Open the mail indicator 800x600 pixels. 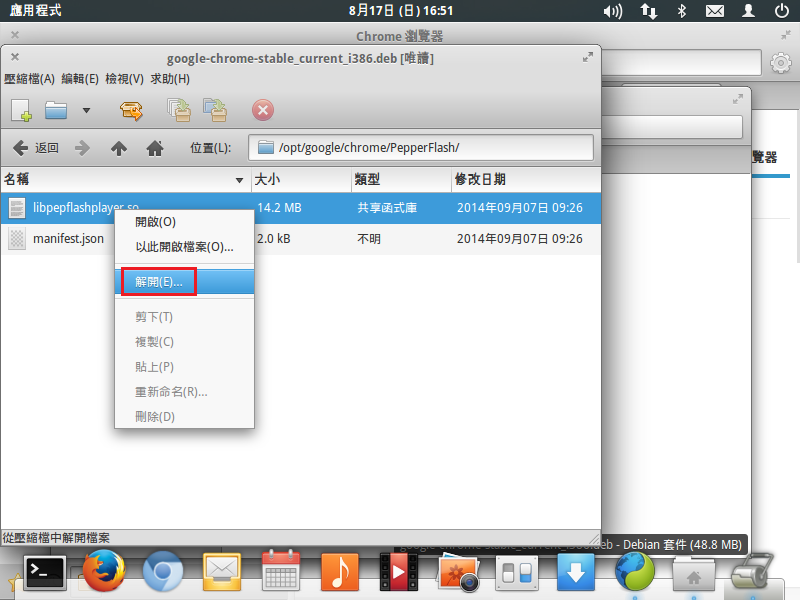coord(715,11)
